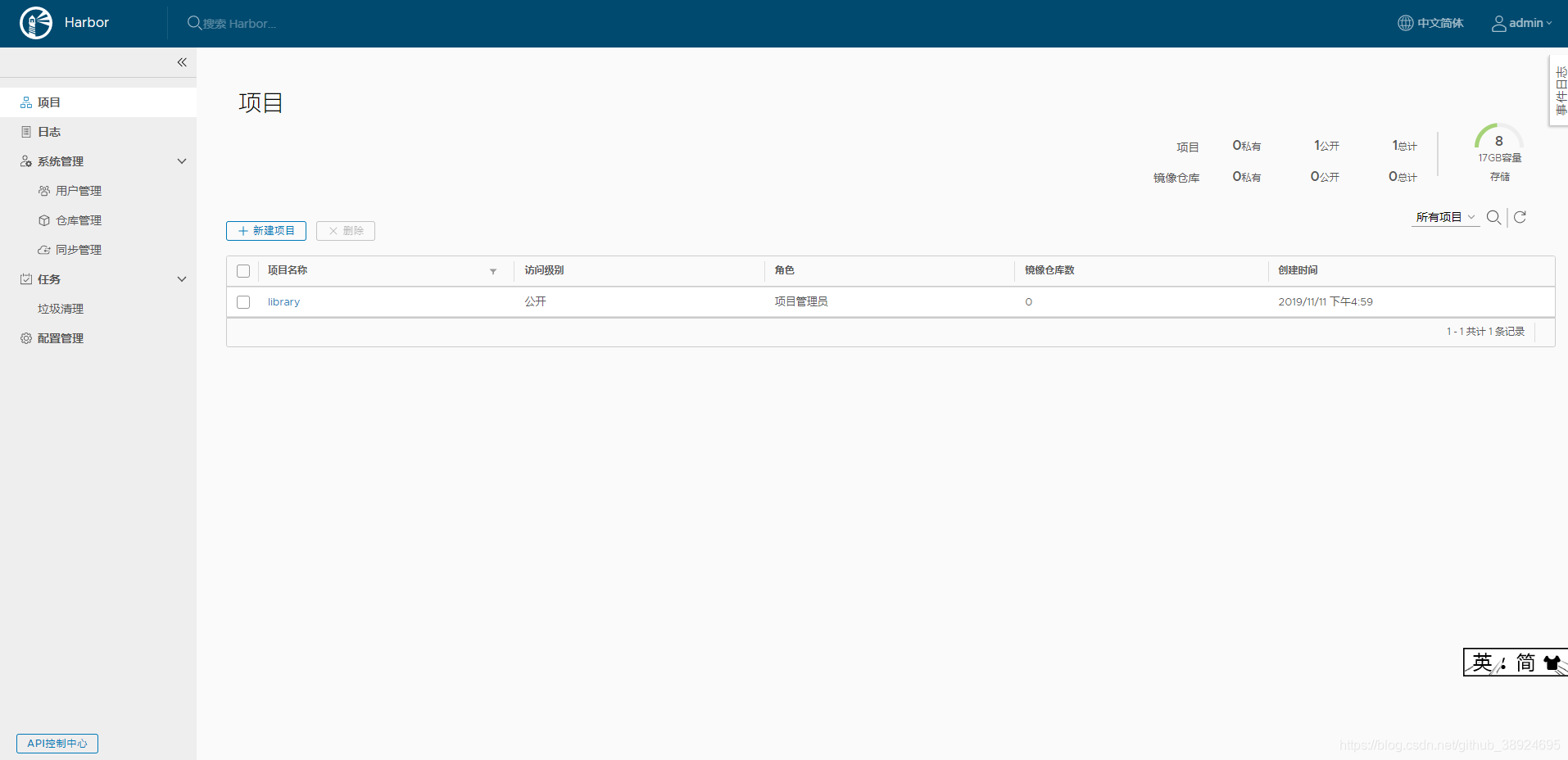The image size is (1568, 760).
Task: Open the library project link
Action: tap(283, 302)
